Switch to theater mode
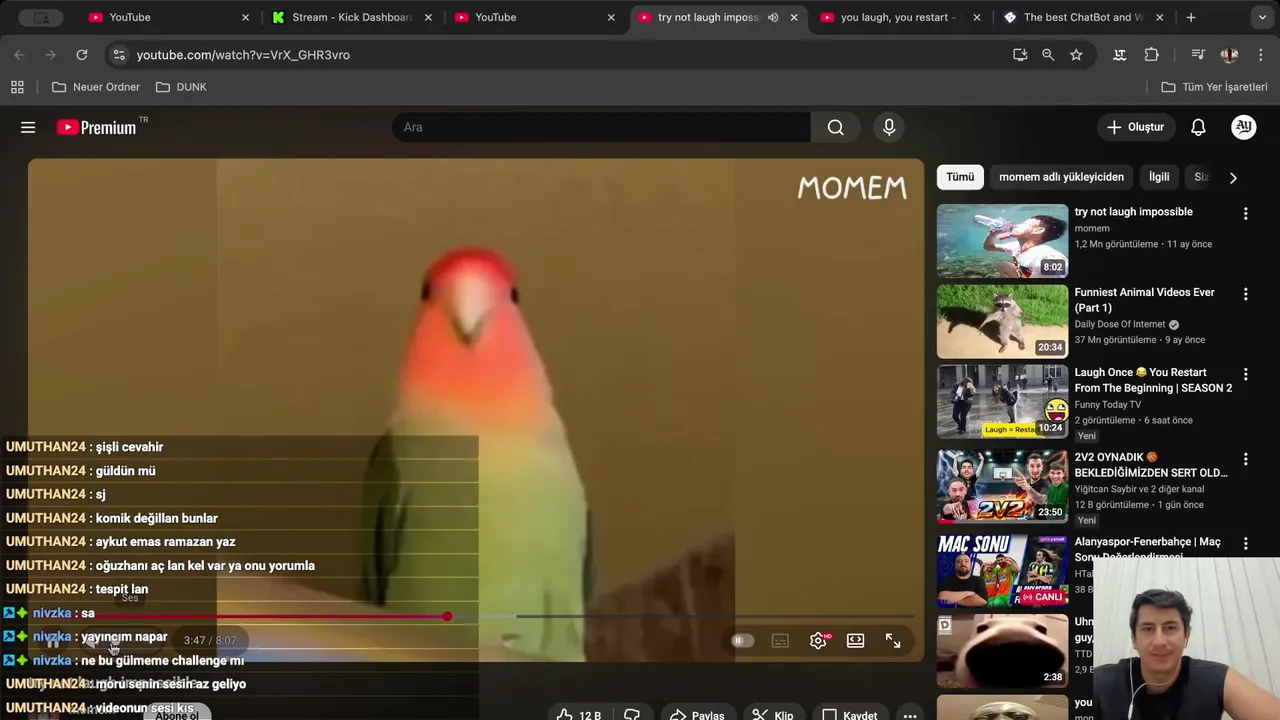The width and height of the screenshot is (1280, 720). click(x=856, y=641)
